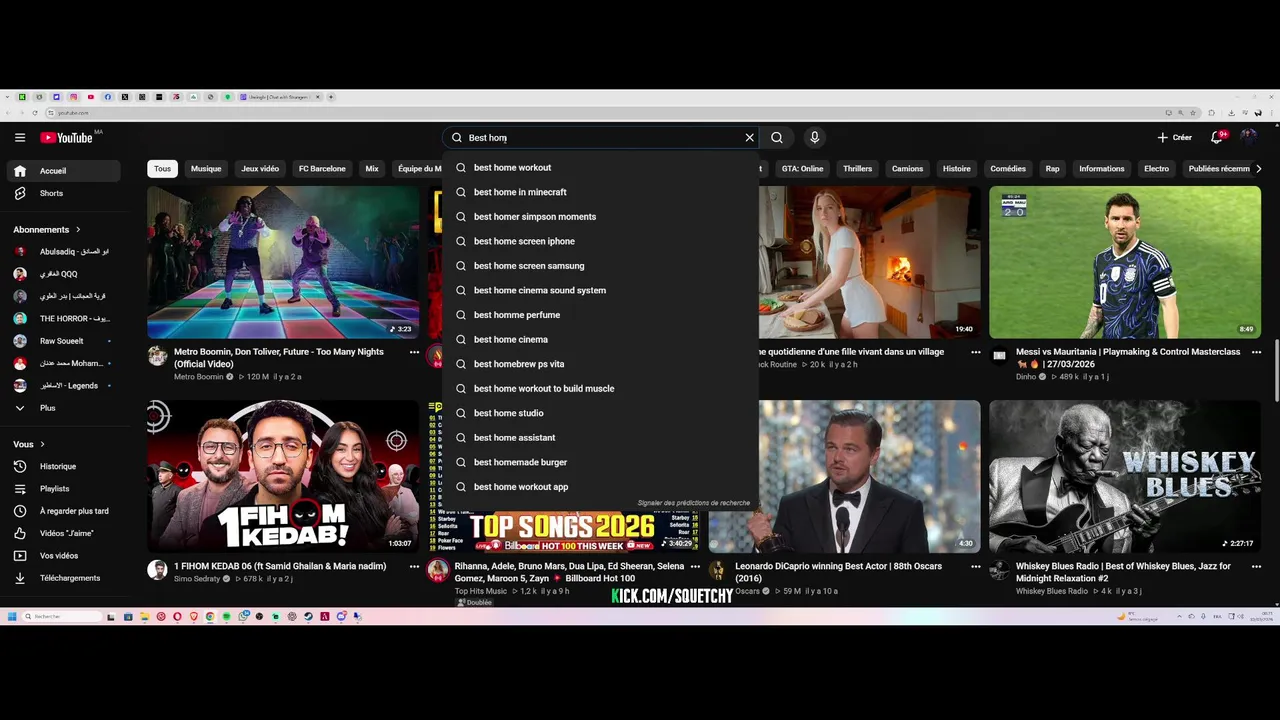
Task: Select the Musique filter chip
Action: click(206, 169)
